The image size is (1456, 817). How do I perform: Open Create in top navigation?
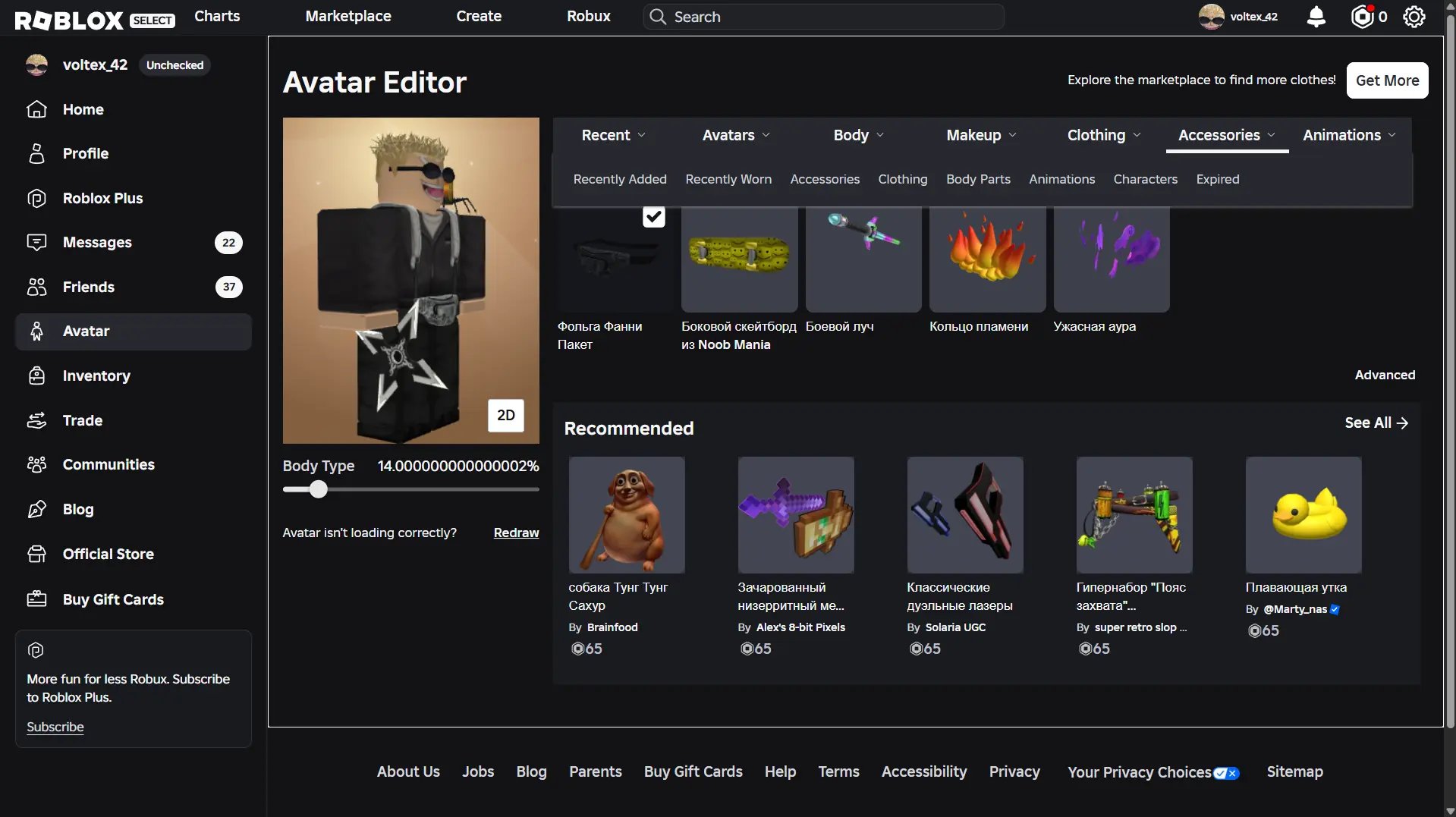pos(479,16)
